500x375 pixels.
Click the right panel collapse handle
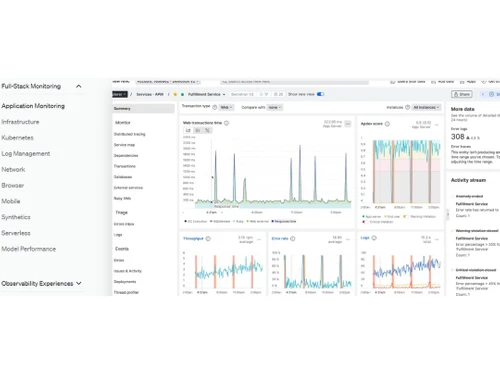click(448, 214)
